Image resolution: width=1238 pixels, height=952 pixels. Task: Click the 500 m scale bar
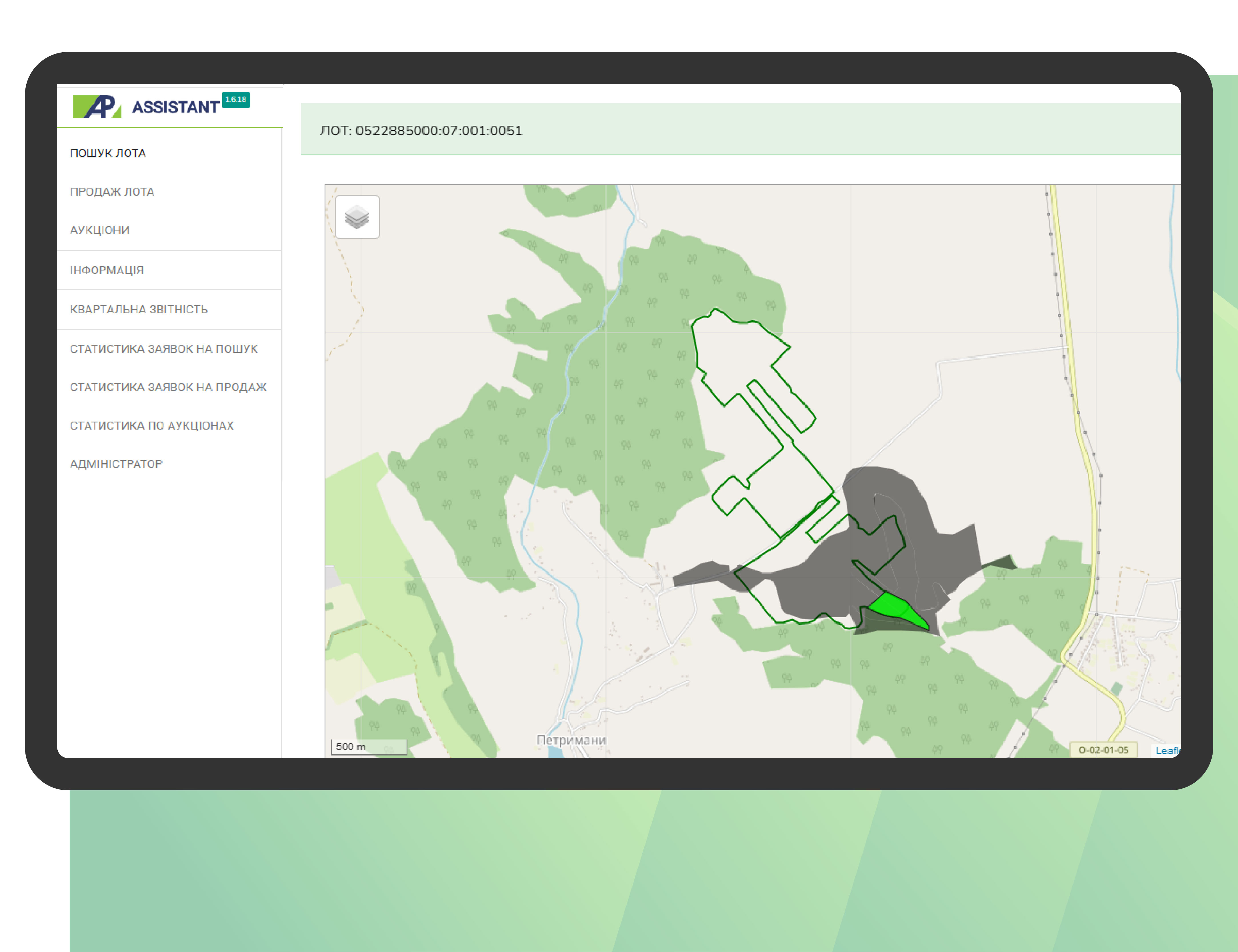[369, 747]
